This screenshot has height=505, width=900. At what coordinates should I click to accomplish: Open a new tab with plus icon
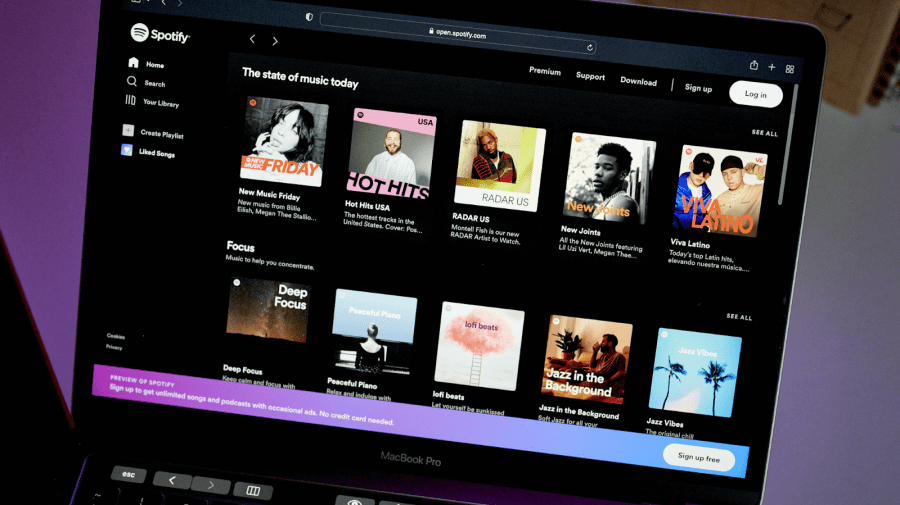pyautogui.click(x=772, y=67)
